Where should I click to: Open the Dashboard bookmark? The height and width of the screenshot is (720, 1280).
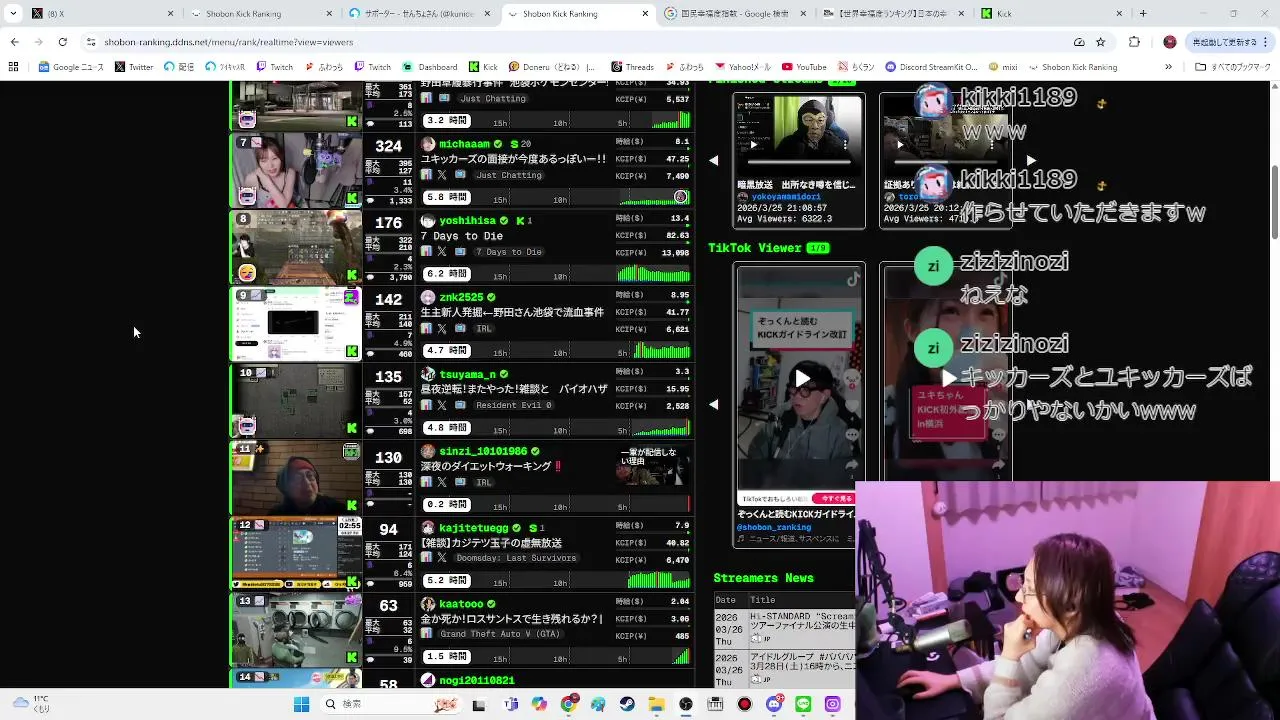coord(430,67)
